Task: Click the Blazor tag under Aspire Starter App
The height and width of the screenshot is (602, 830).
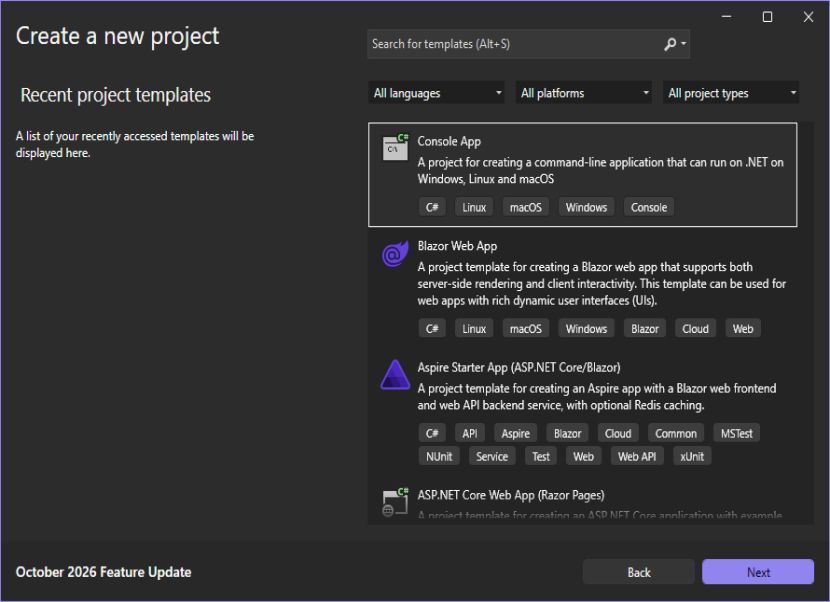Action: pyautogui.click(x=567, y=434)
